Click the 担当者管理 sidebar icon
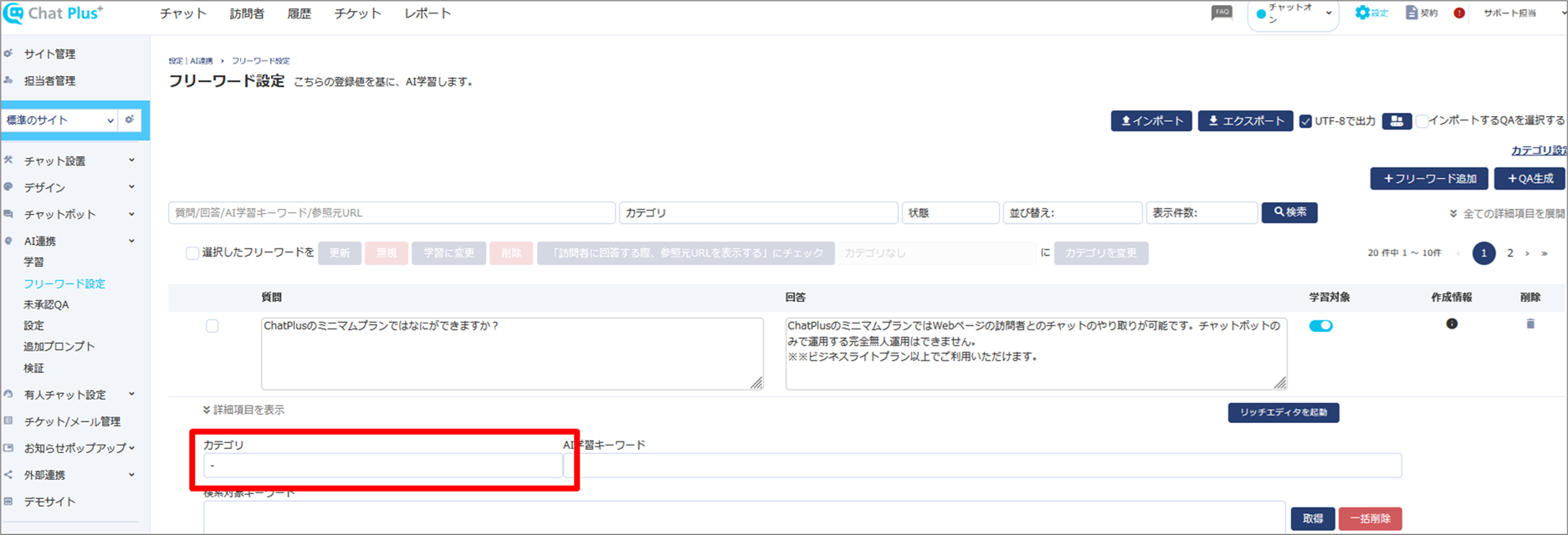 coord(8,80)
